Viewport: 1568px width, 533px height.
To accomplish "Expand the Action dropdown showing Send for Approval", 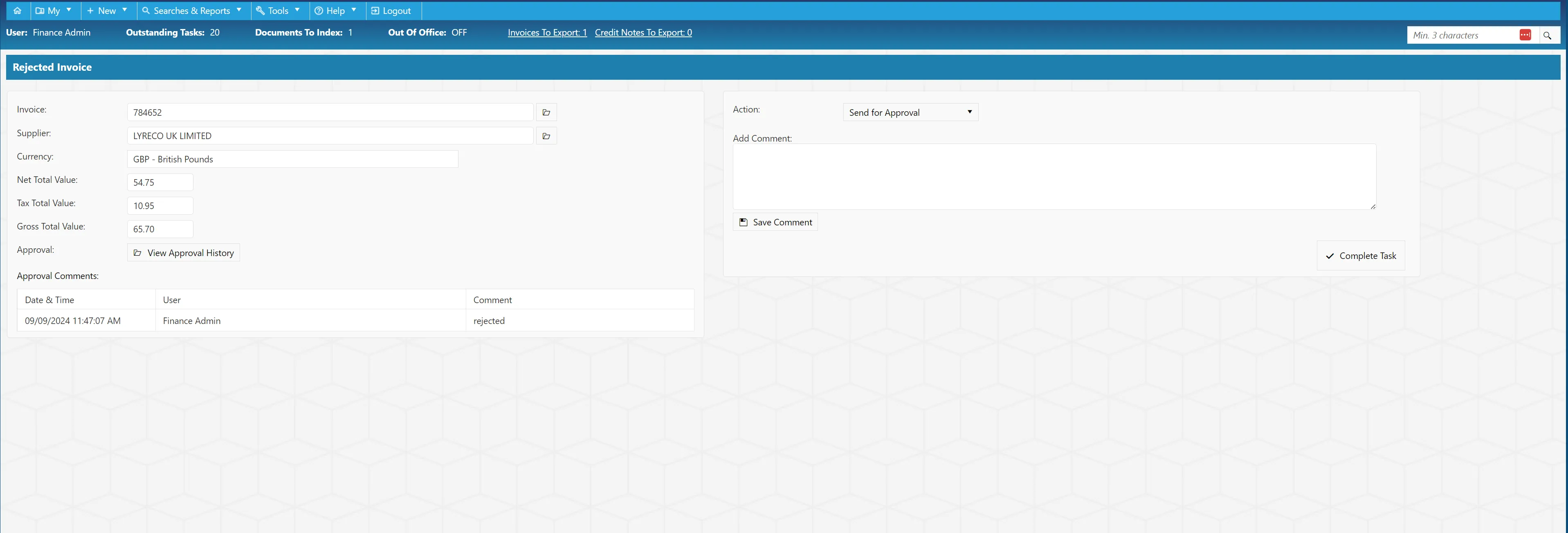I will click(x=910, y=112).
